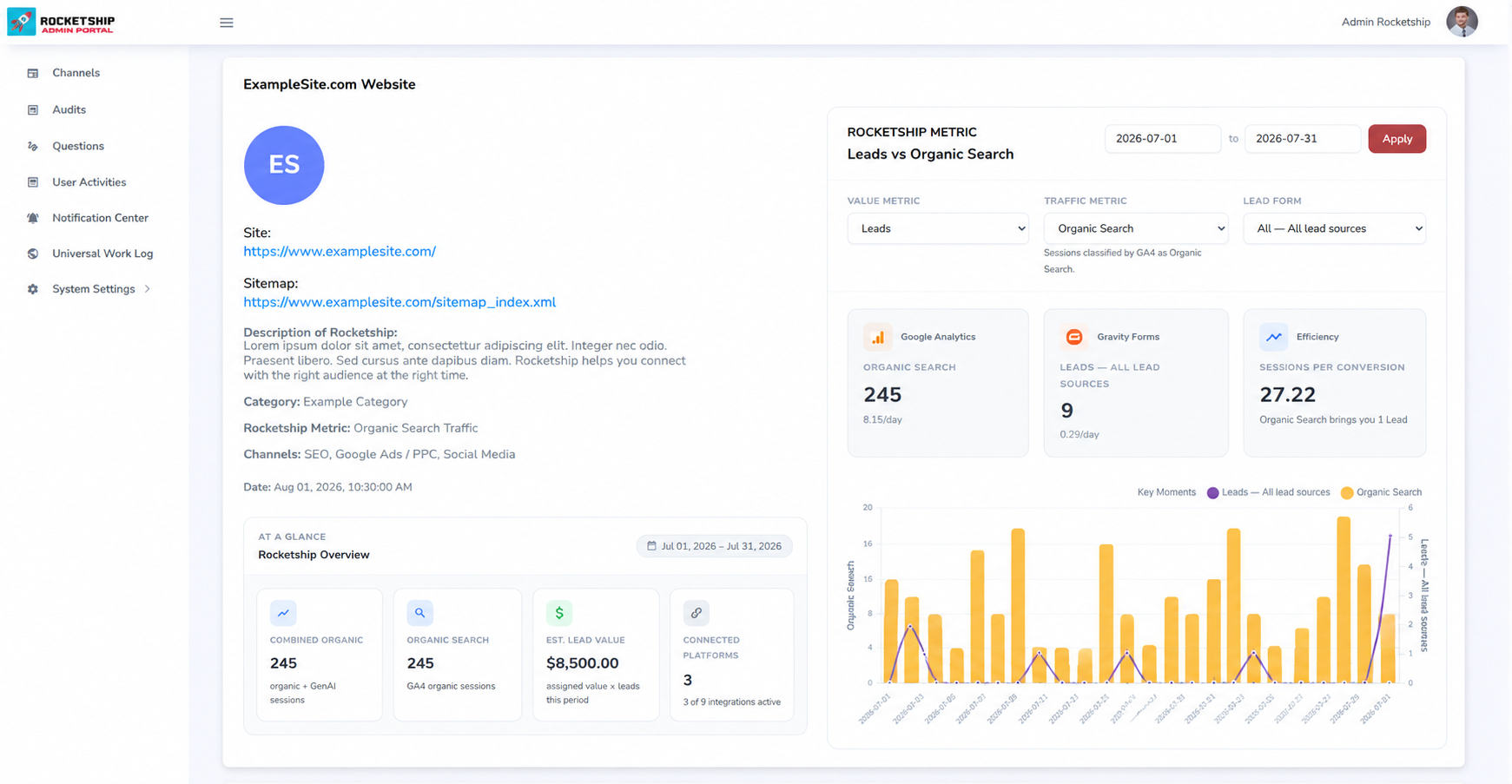
Task: Click the Channels sidebar icon
Action: pos(33,74)
